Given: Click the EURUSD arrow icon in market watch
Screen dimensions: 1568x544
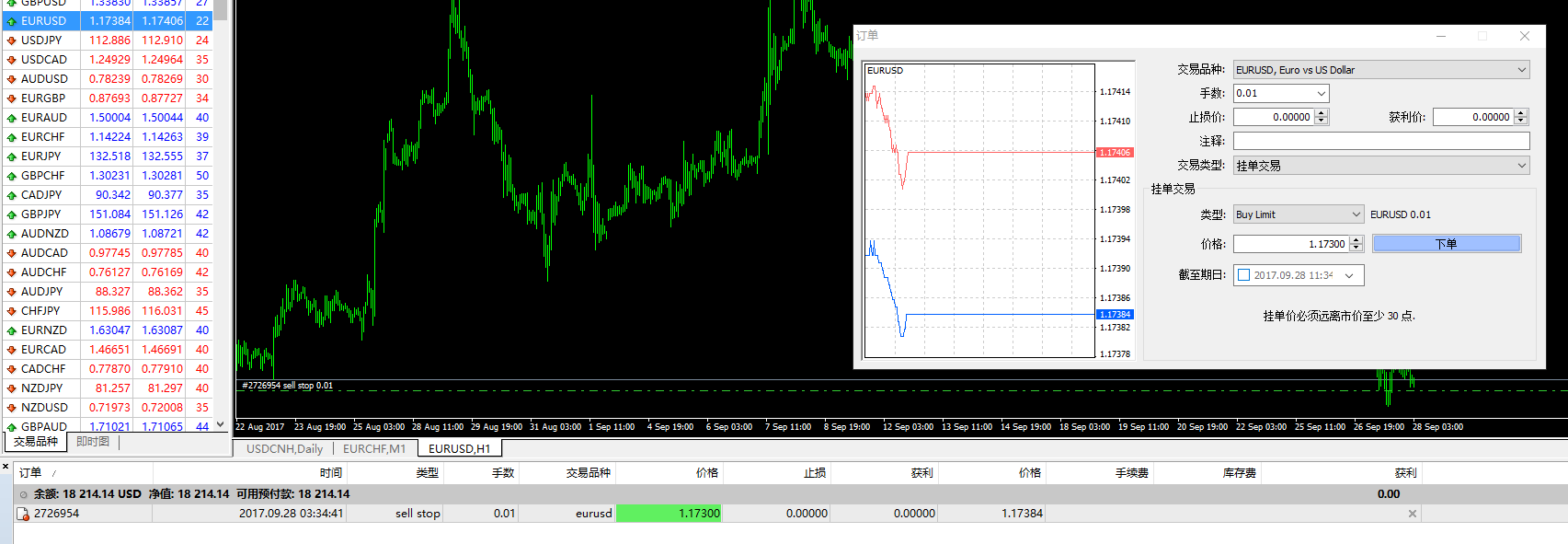Looking at the screenshot, I should [11, 21].
